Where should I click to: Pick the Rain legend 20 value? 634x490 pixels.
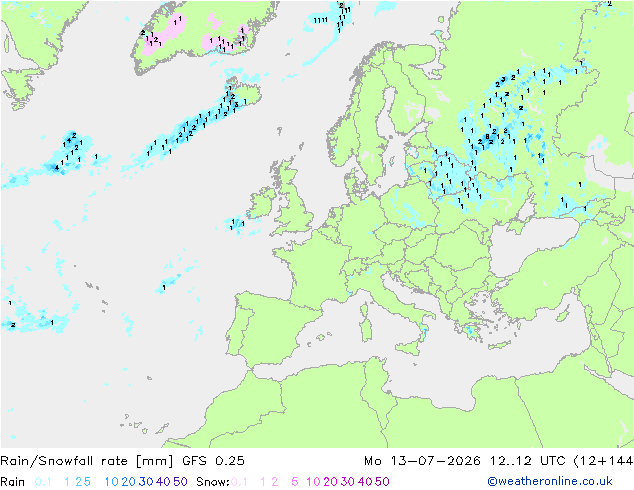tap(128, 482)
